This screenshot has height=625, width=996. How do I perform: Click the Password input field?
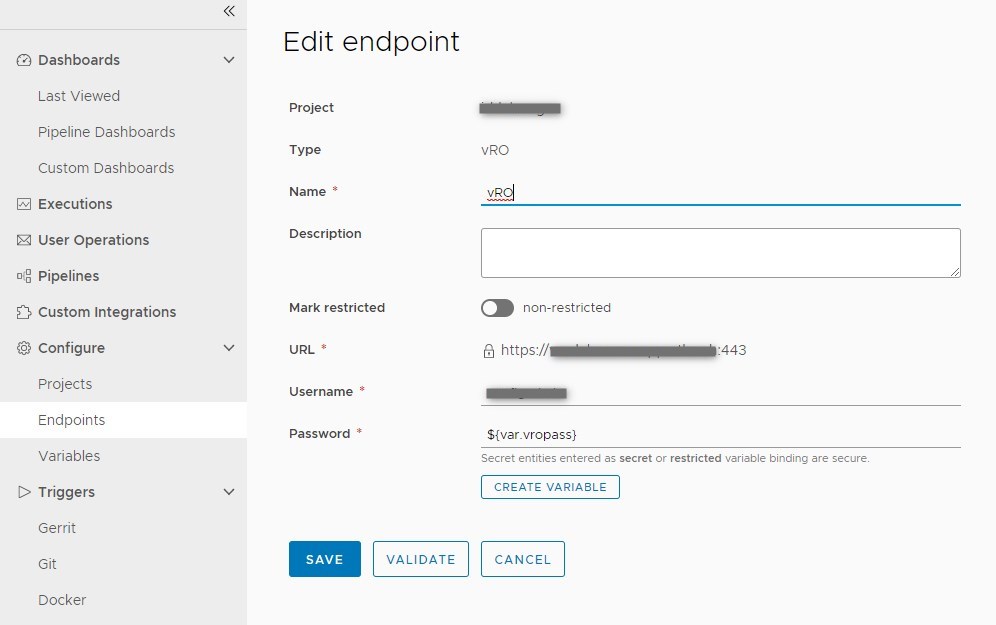point(720,434)
